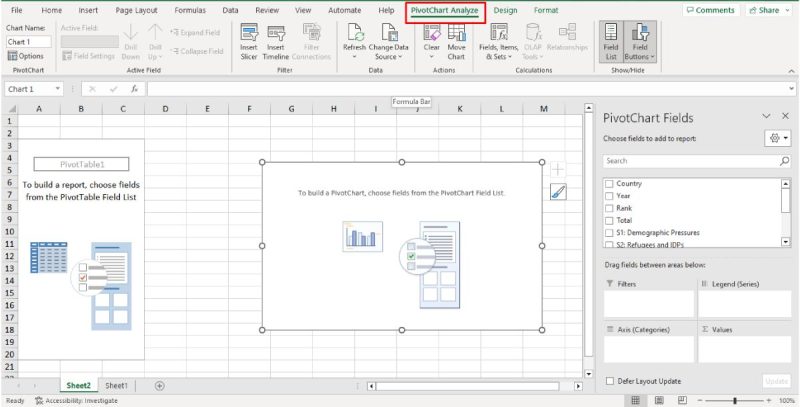This screenshot has height=407, width=800.
Task: Click the Share button
Action: (765, 10)
